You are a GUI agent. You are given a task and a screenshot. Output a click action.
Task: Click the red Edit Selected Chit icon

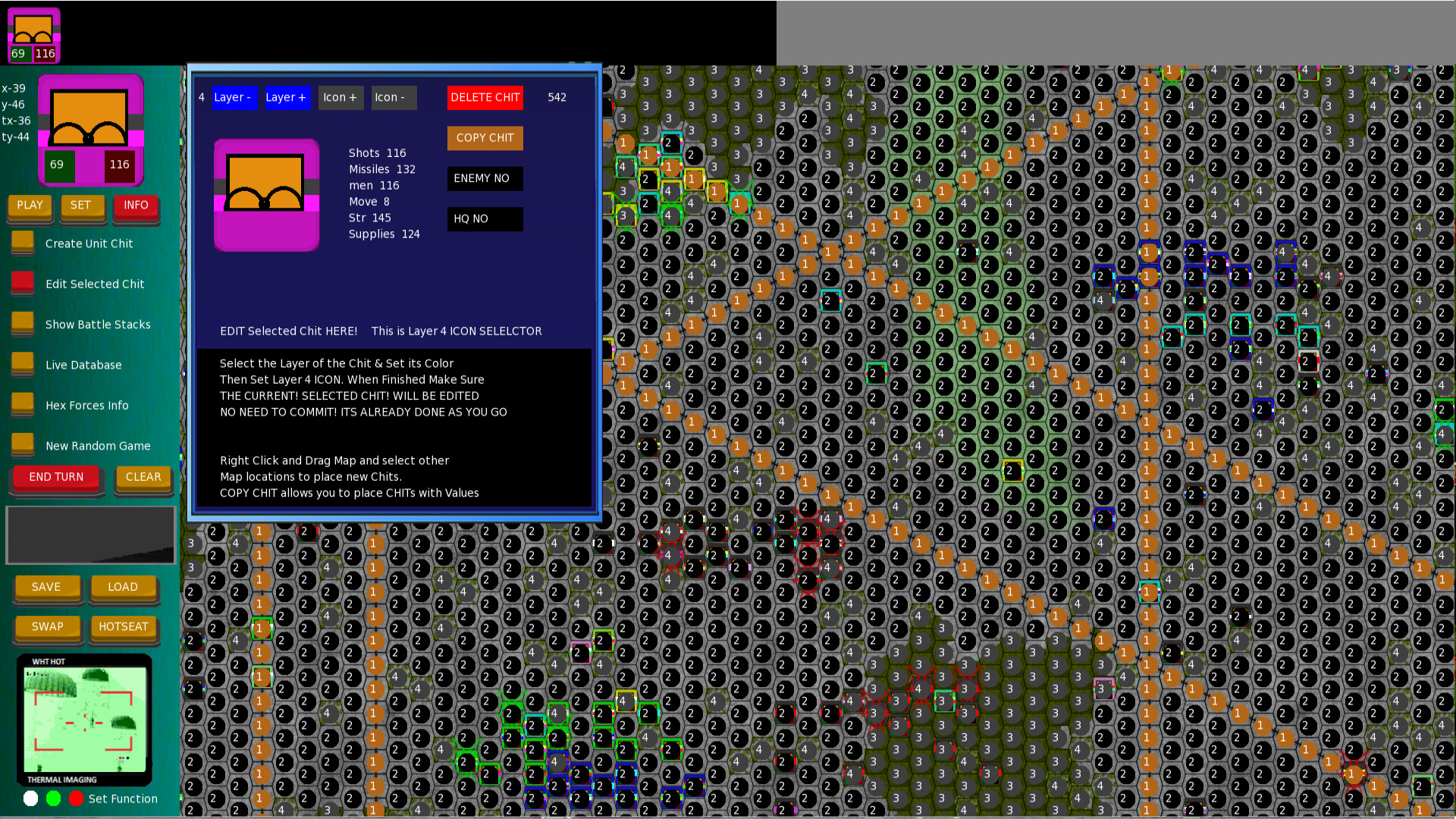(x=21, y=281)
